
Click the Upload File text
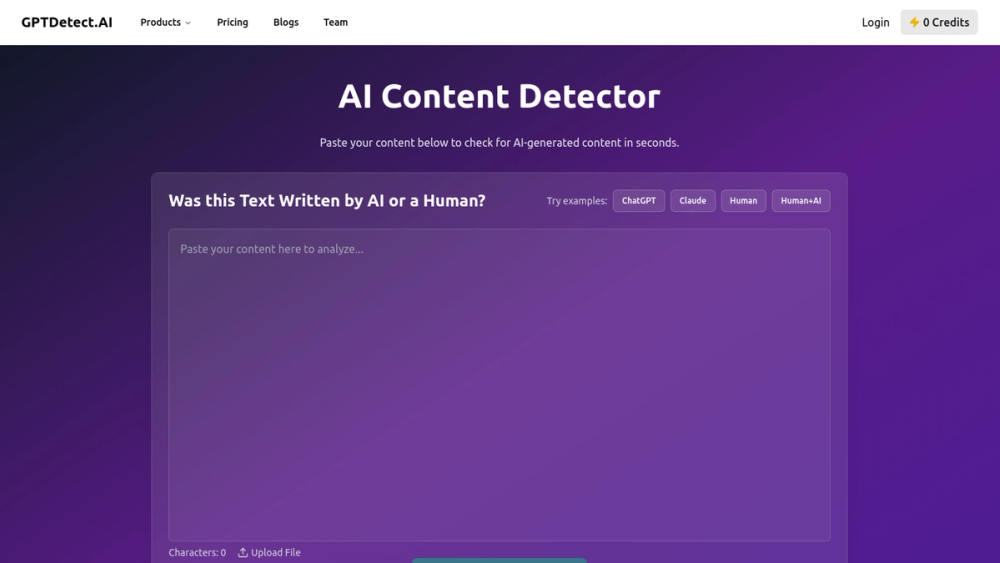coord(276,553)
